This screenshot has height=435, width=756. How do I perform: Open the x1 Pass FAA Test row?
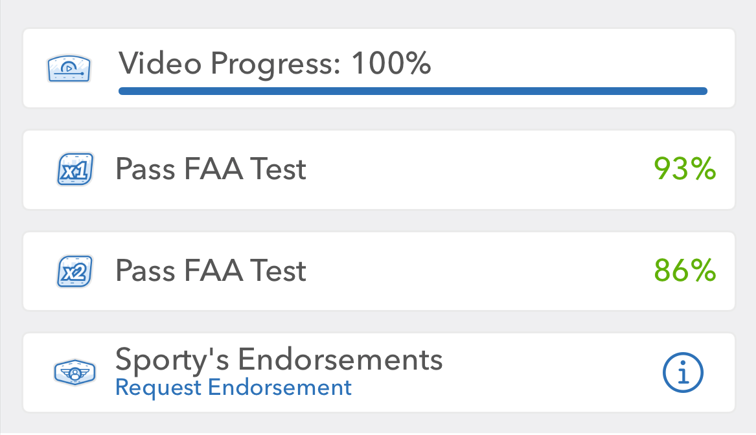point(379,170)
